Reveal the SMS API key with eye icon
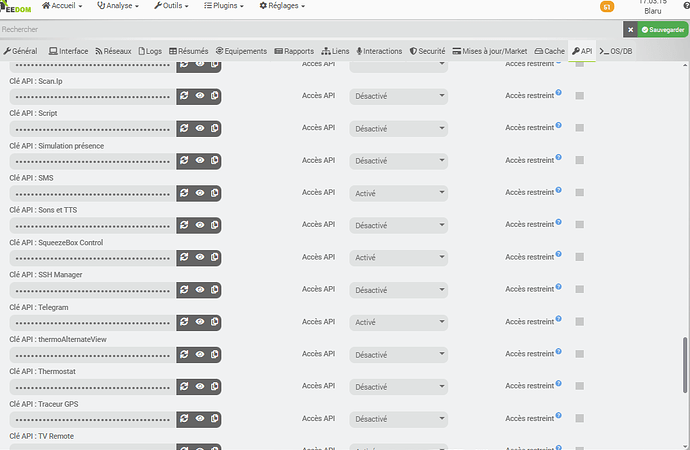Viewport: 690px width, 450px height. pos(200,193)
